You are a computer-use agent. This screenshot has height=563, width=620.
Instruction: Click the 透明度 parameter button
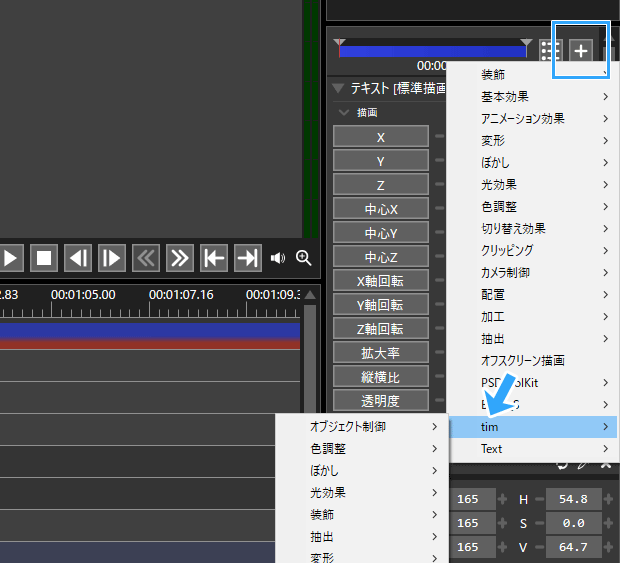(x=381, y=401)
